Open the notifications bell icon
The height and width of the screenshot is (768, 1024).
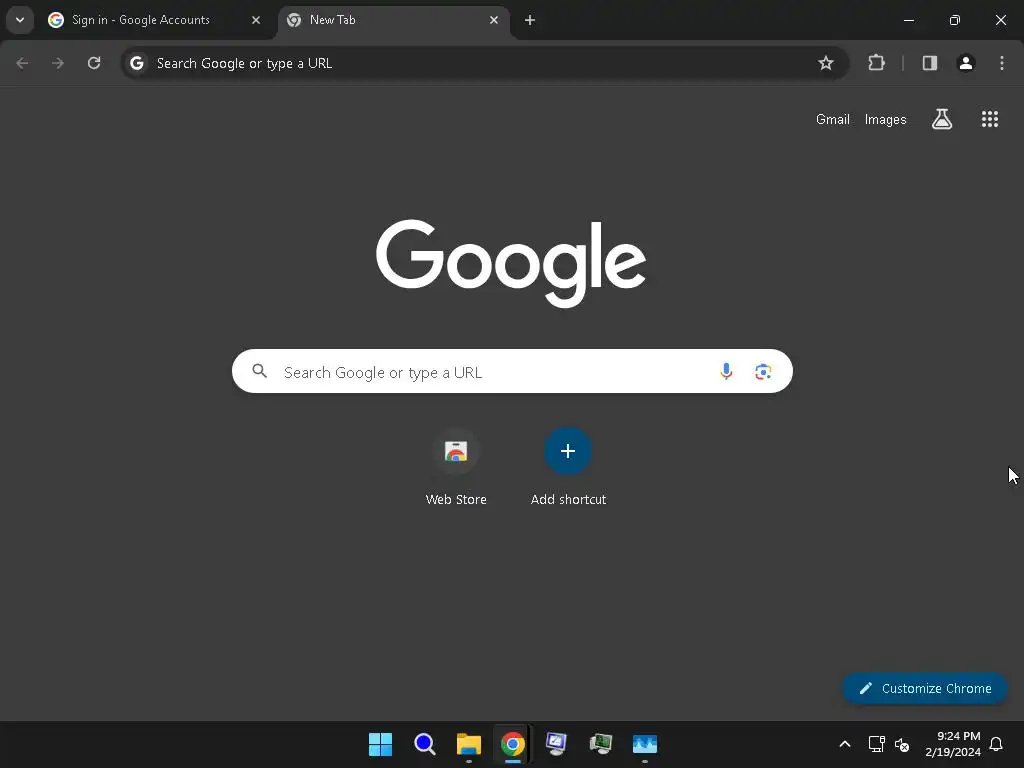[x=997, y=744]
